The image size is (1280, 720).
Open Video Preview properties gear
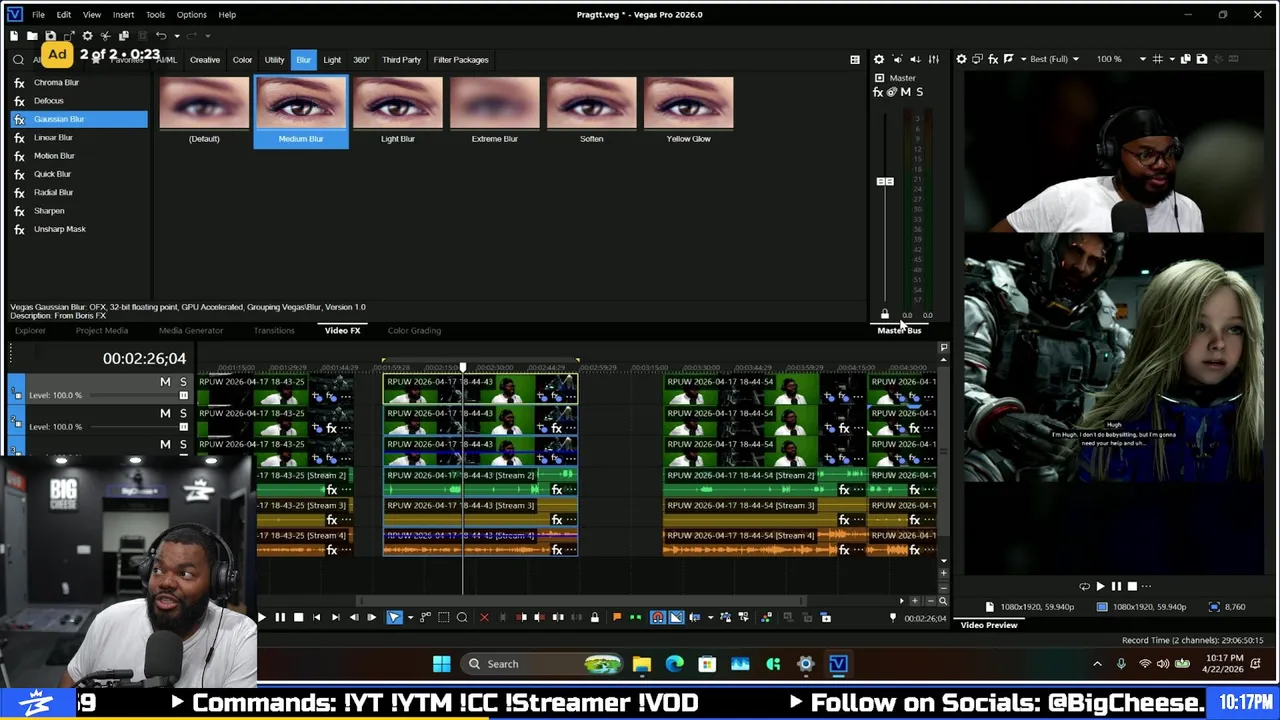pos(961,59)
